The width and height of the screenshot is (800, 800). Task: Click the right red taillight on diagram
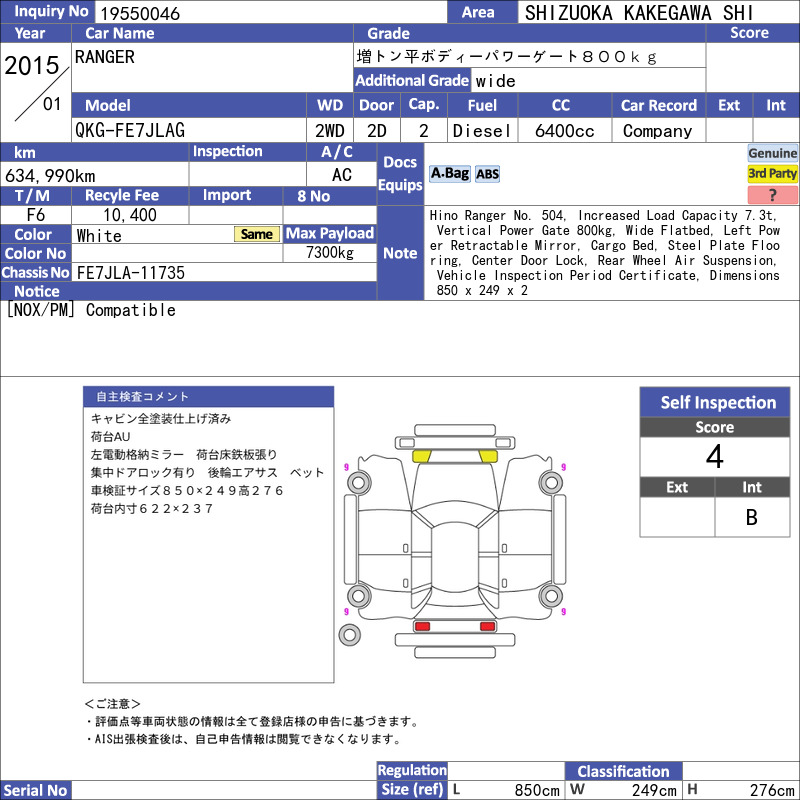487,626
